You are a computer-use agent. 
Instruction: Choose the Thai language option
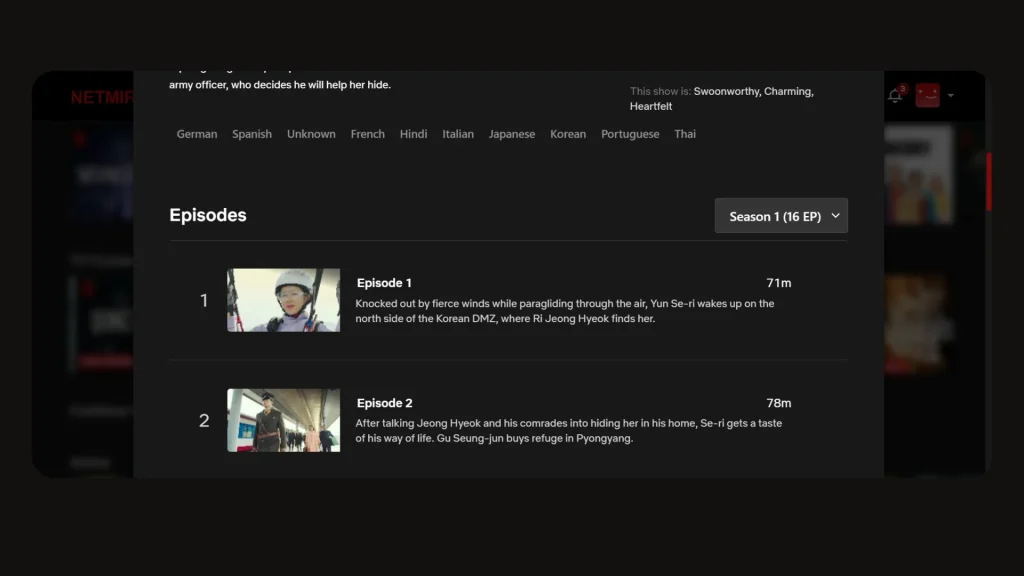tap(685, 134)
